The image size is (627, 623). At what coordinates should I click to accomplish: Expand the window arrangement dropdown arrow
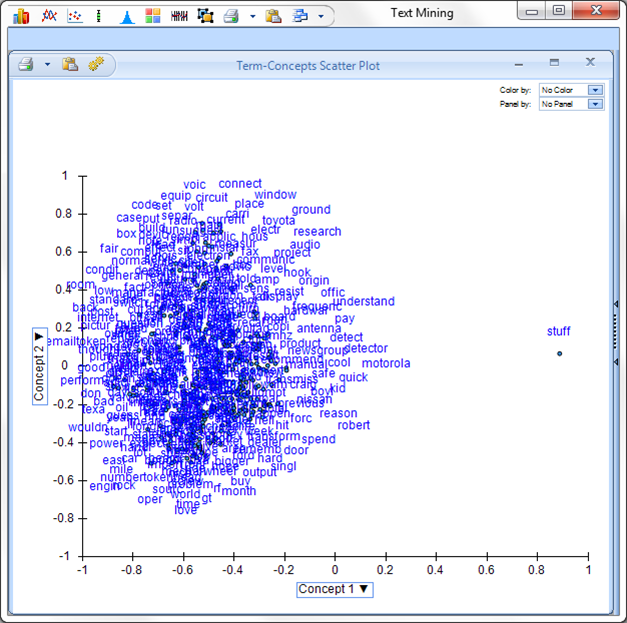[x=321, y=17]
